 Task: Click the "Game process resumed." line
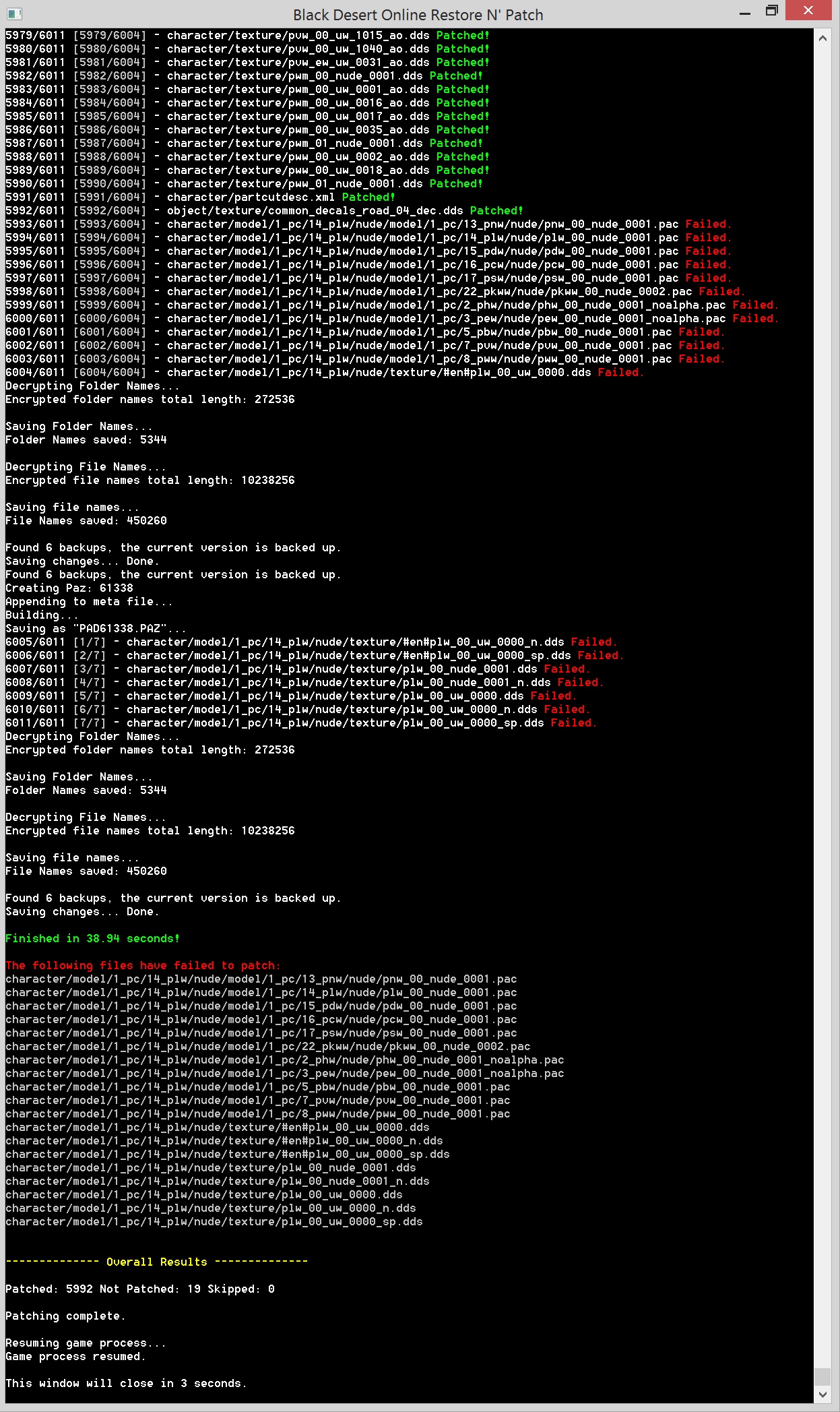(x=75, y=1356)
